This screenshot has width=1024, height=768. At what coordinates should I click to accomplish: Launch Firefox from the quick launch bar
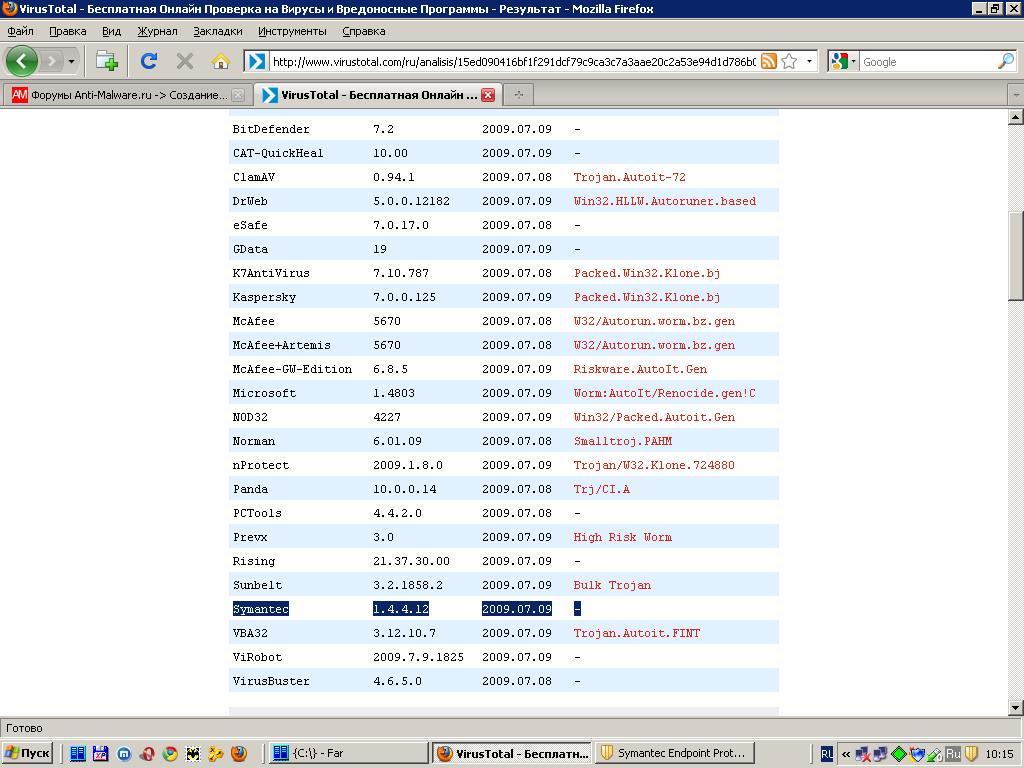(239, 754)
